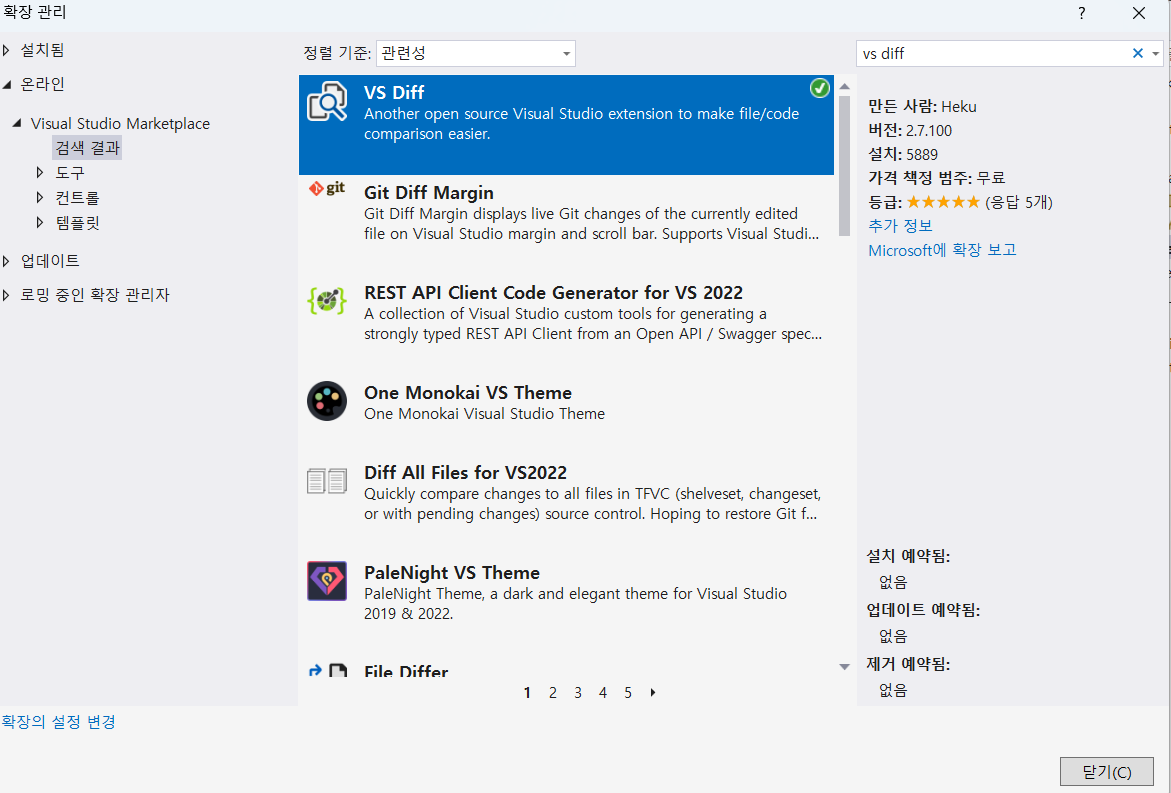1171x793 pixels.
Task: Click the 설치 예약됨 label
Action: (x=908, y=556)
